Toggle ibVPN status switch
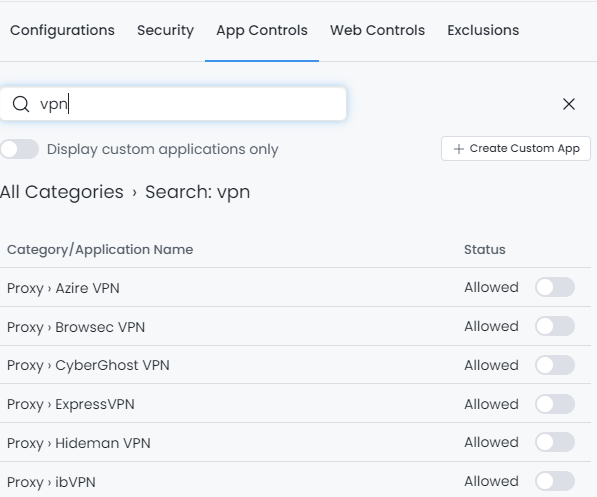 click(x=555, y=481)
